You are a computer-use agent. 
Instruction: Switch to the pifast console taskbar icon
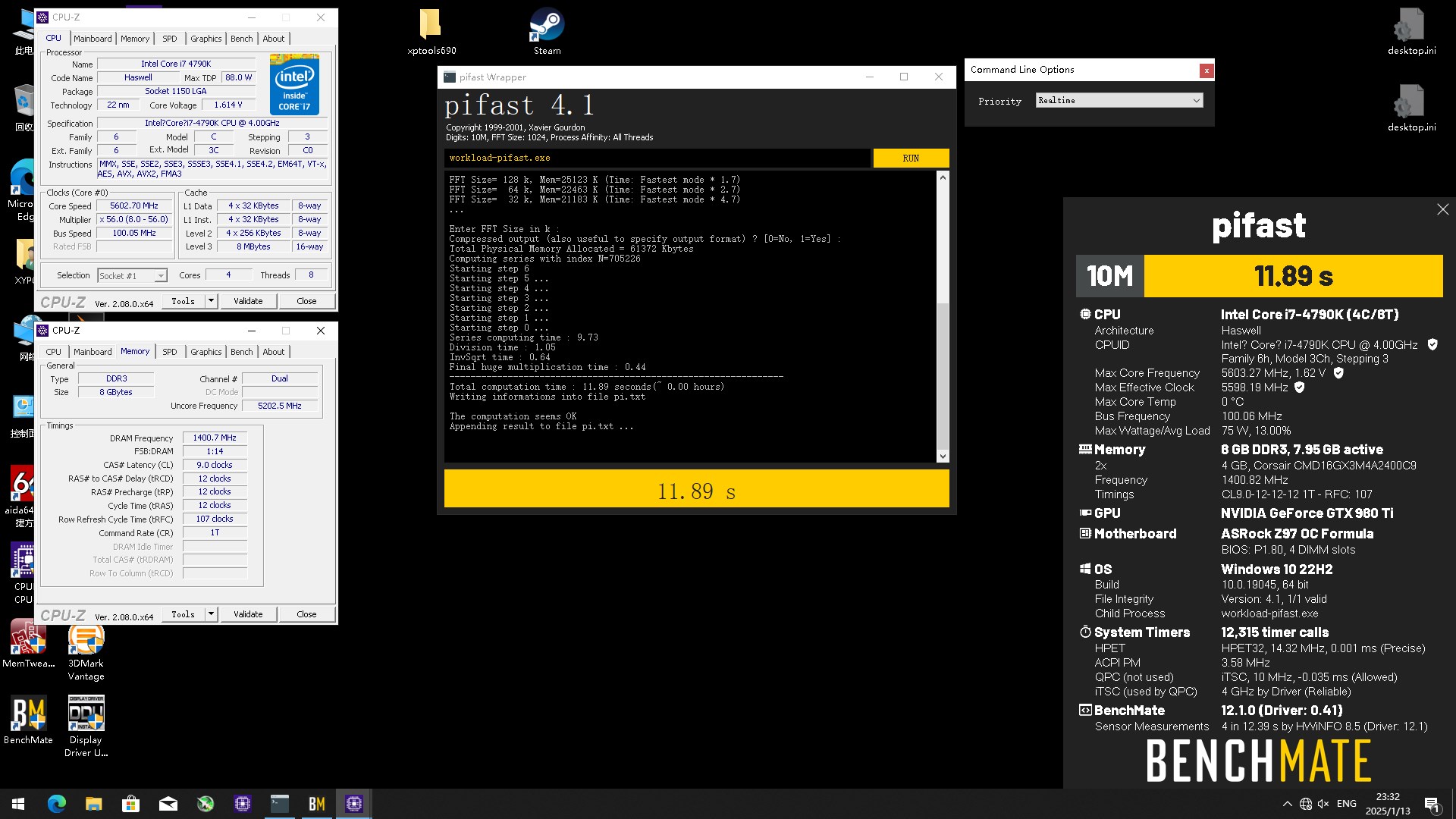(x=280, y=804)
